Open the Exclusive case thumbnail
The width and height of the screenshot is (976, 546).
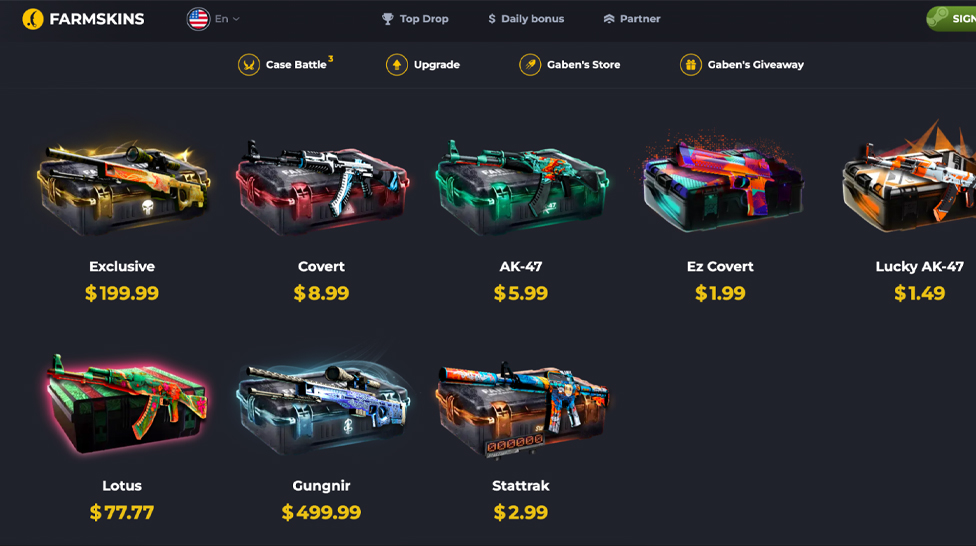coord(123,188)
